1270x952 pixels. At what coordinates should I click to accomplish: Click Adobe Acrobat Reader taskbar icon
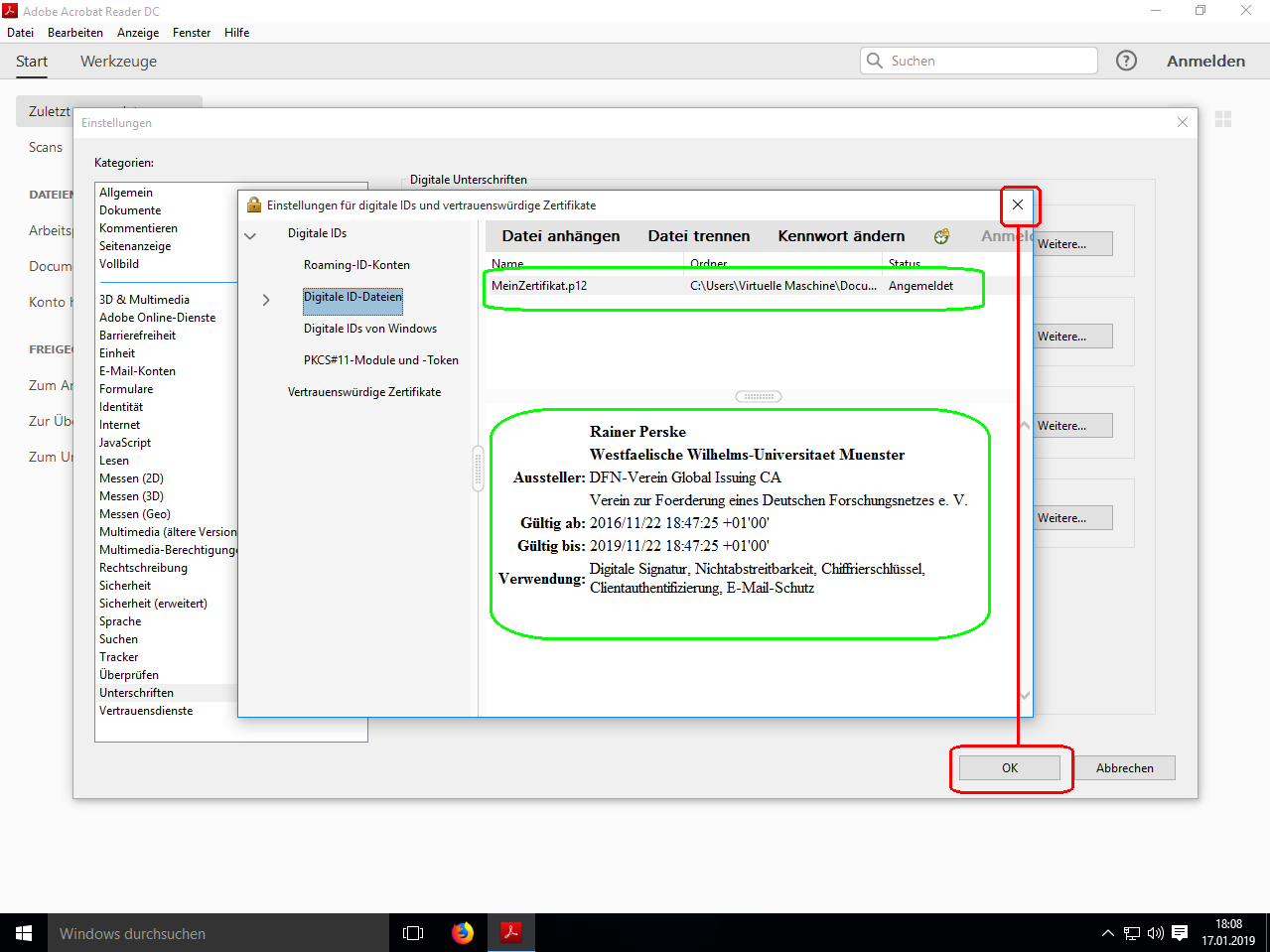coord(511,933)
